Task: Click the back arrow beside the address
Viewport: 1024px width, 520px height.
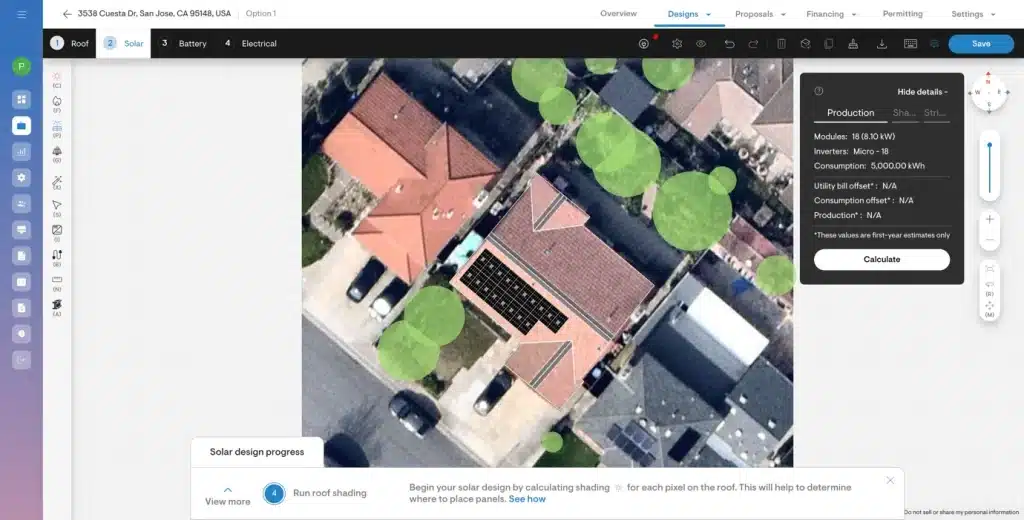Action: point(67,14)
